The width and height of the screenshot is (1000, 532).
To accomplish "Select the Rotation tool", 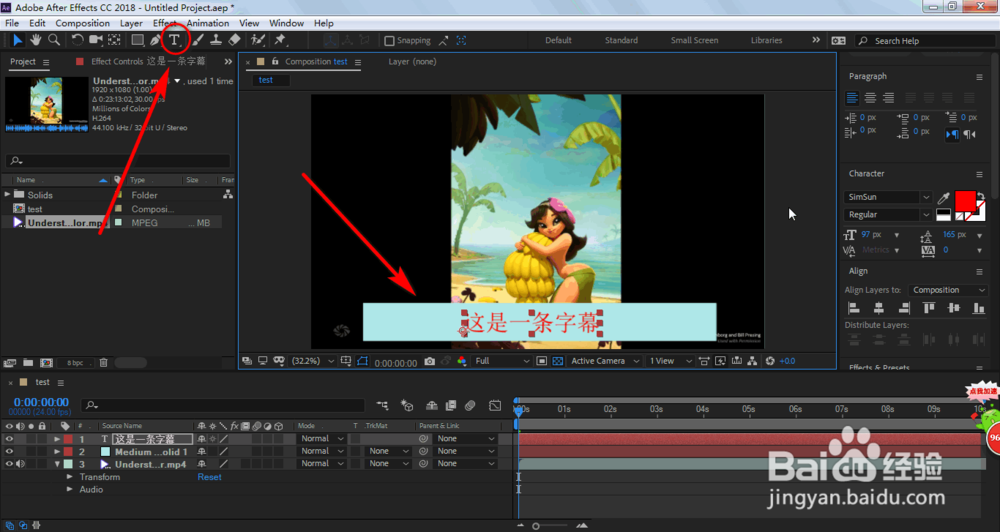I will pos(77,40).
